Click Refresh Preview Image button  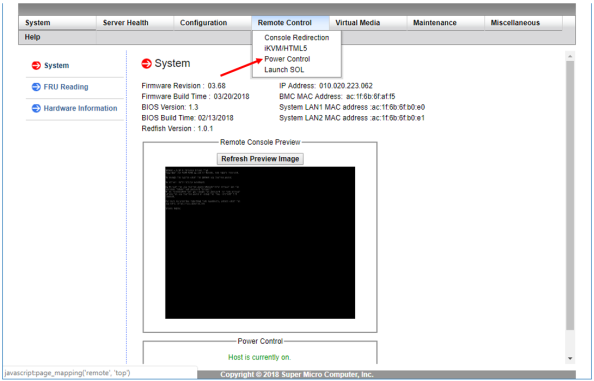260,159
